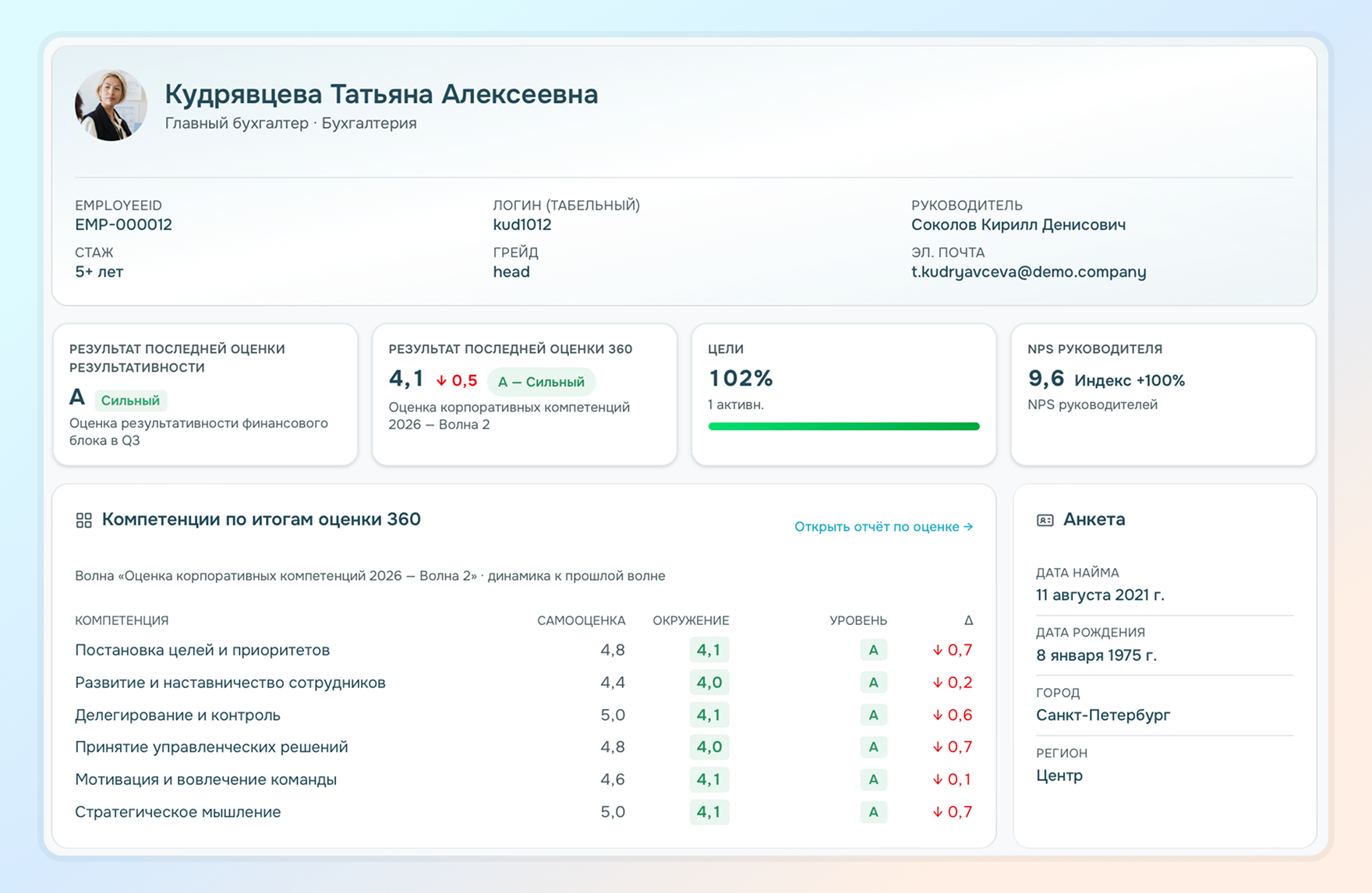Click the self-assessment 4,6 for Мотивация и вовлечение

pyautogui.click(x=613, y=779)
